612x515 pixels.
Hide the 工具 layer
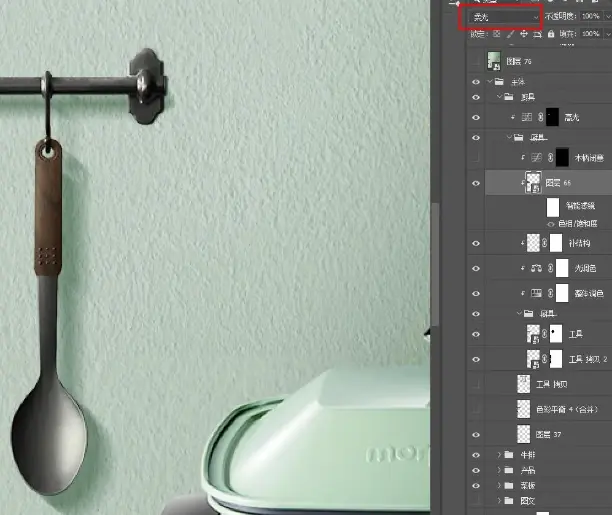[x=476, y=334]
